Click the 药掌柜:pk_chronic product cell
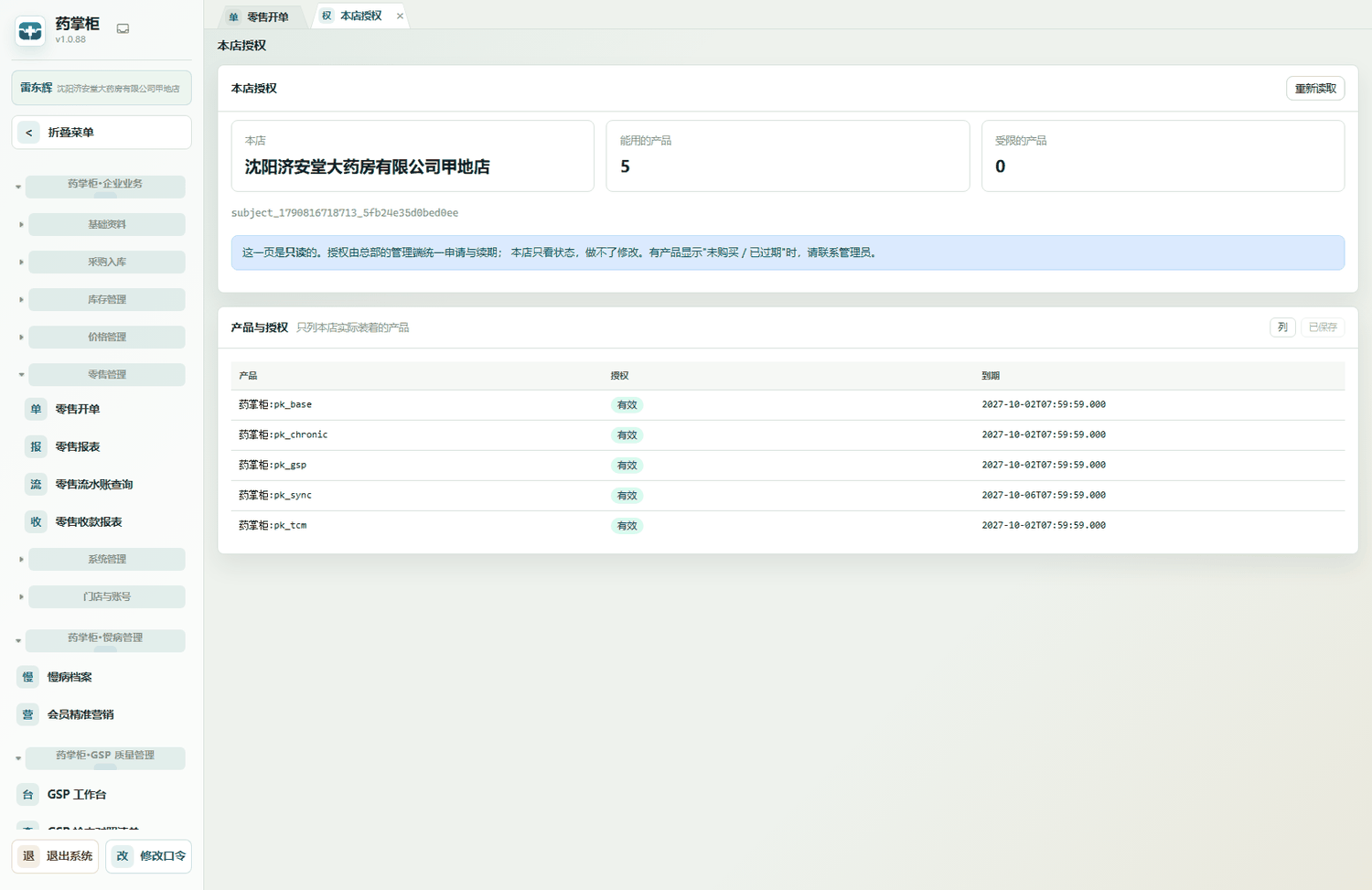 tap(284, 435)
